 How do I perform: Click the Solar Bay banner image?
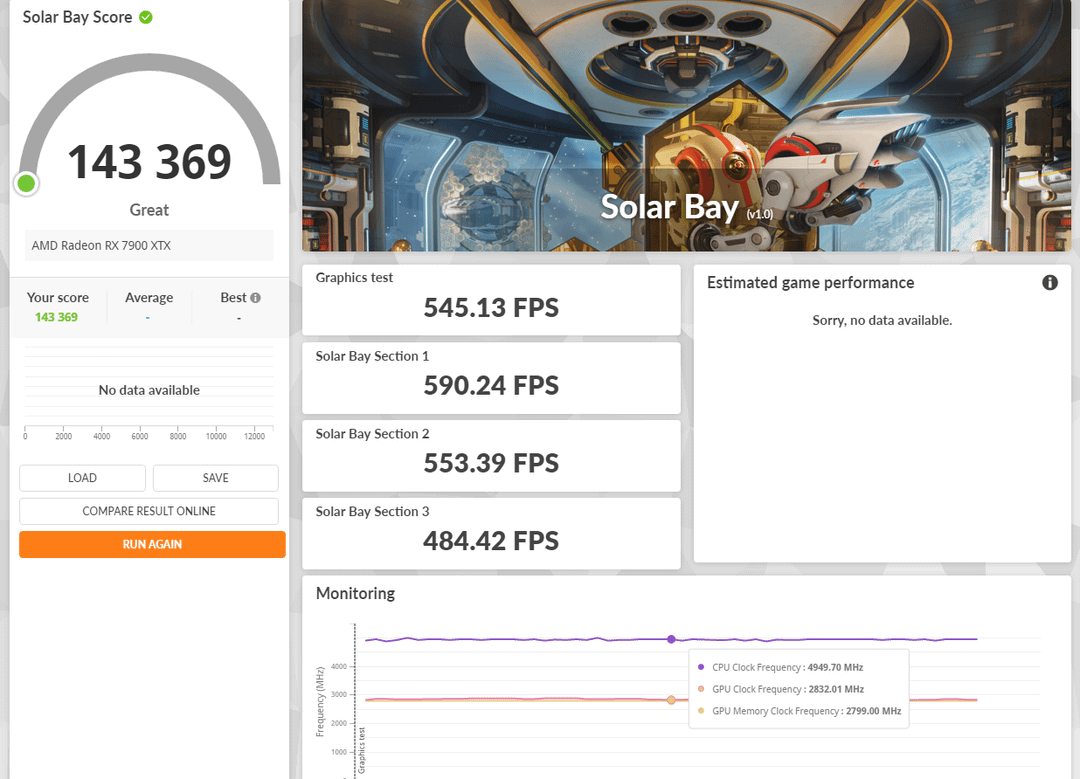[685, 125]
